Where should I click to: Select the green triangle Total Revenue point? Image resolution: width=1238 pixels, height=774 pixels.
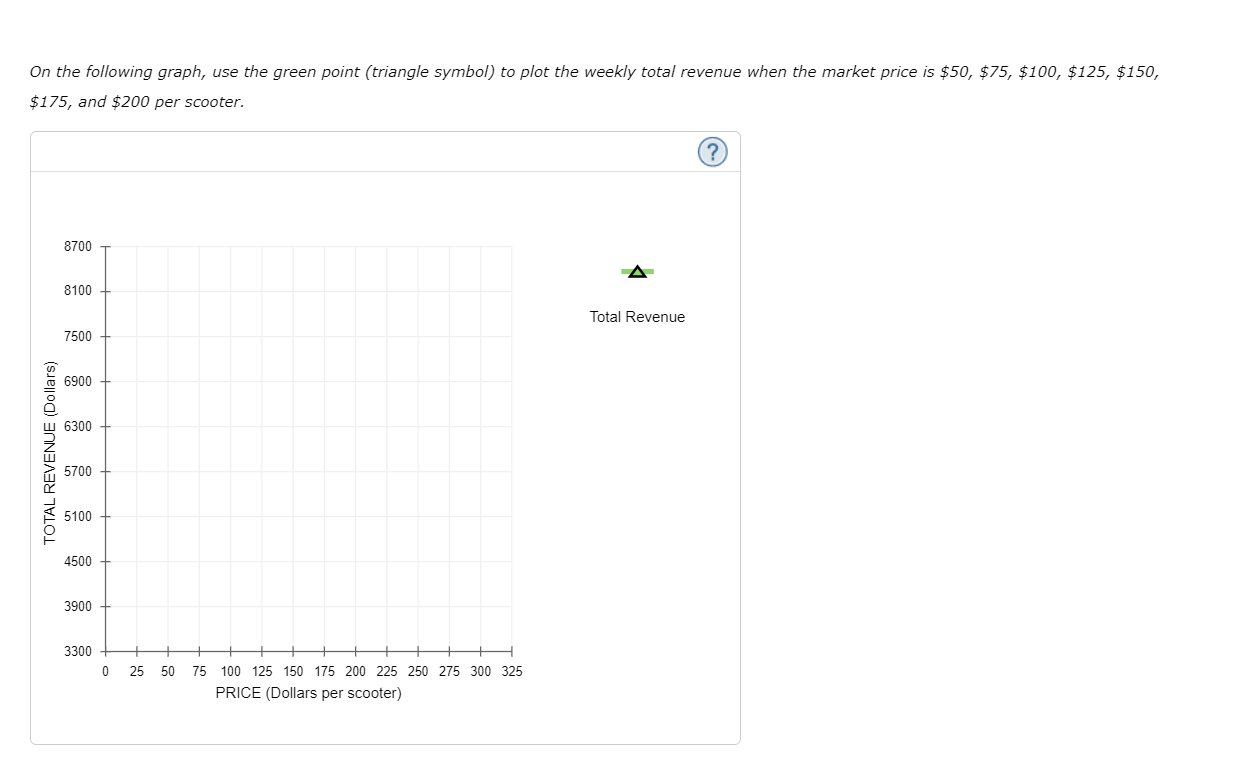(637, 271)
